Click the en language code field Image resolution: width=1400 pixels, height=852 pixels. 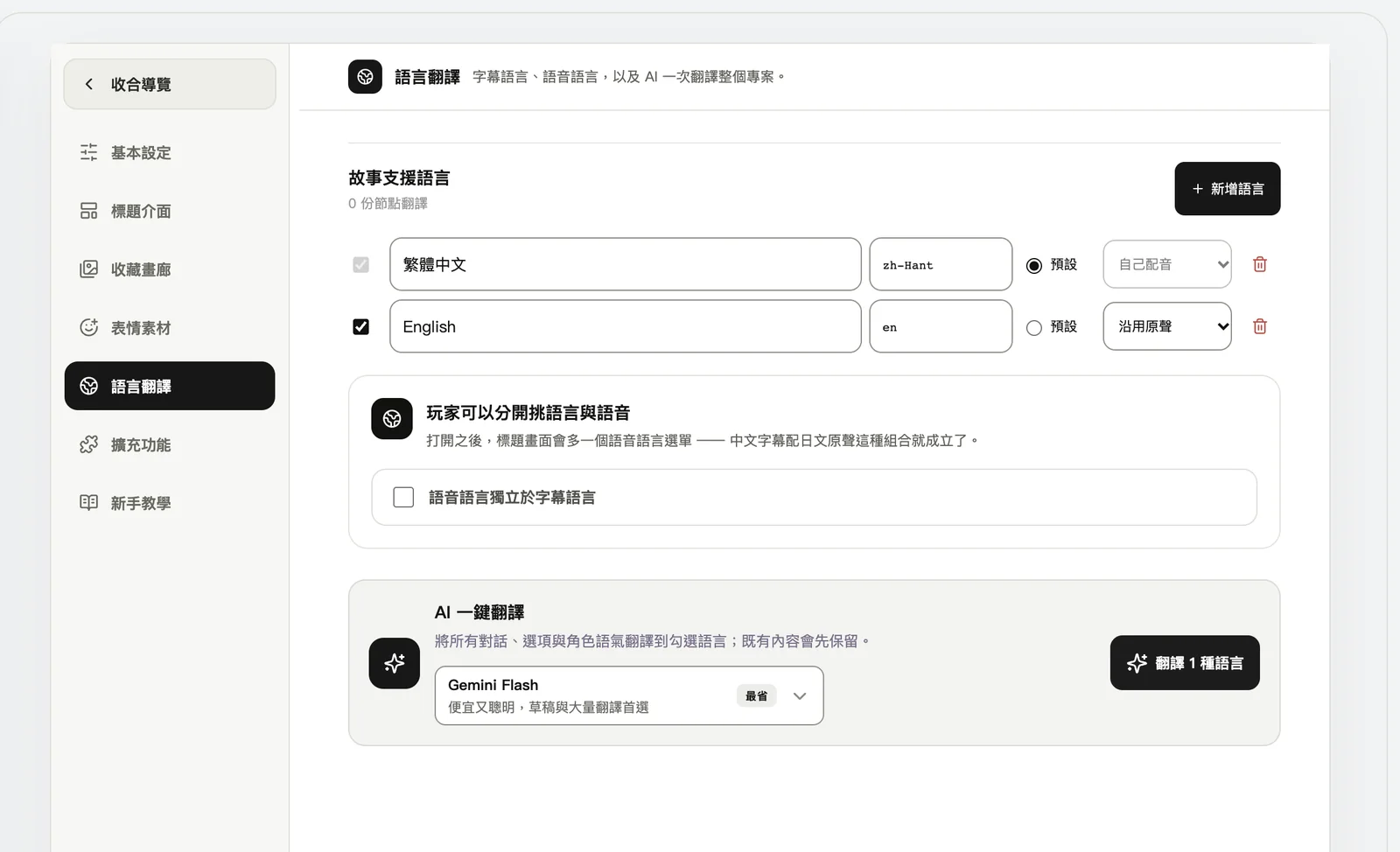[941, 326]
